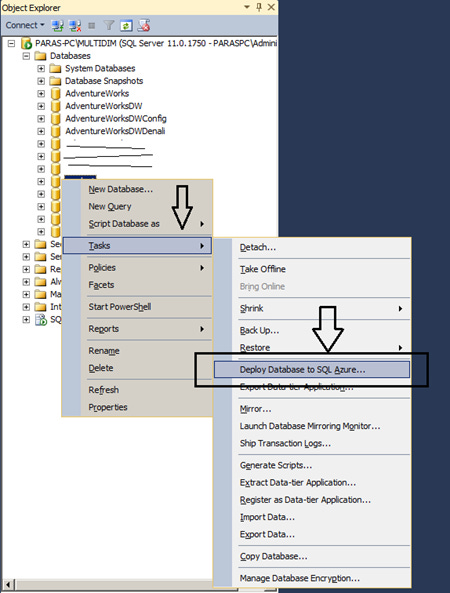Expand the AdventureWorksDWConfig database node

[41, 119]
